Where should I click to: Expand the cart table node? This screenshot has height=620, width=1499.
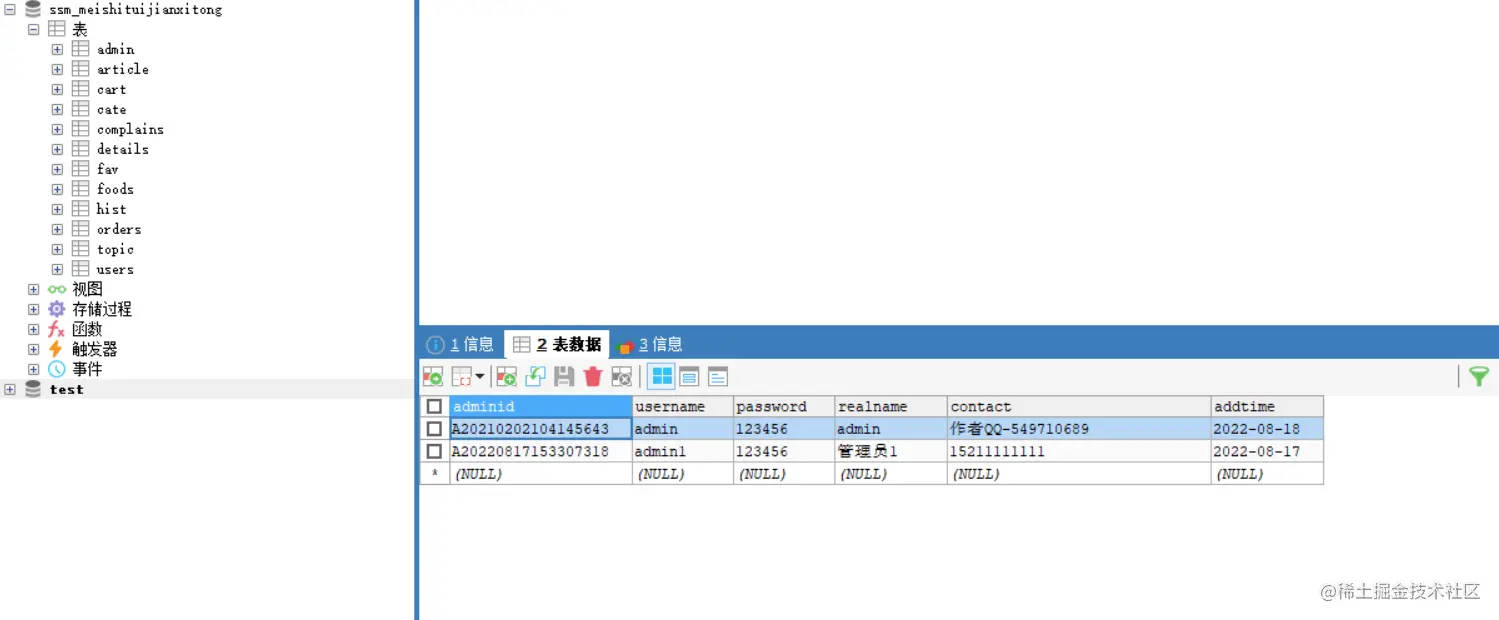pyautogui.click(x=57, y=89)
